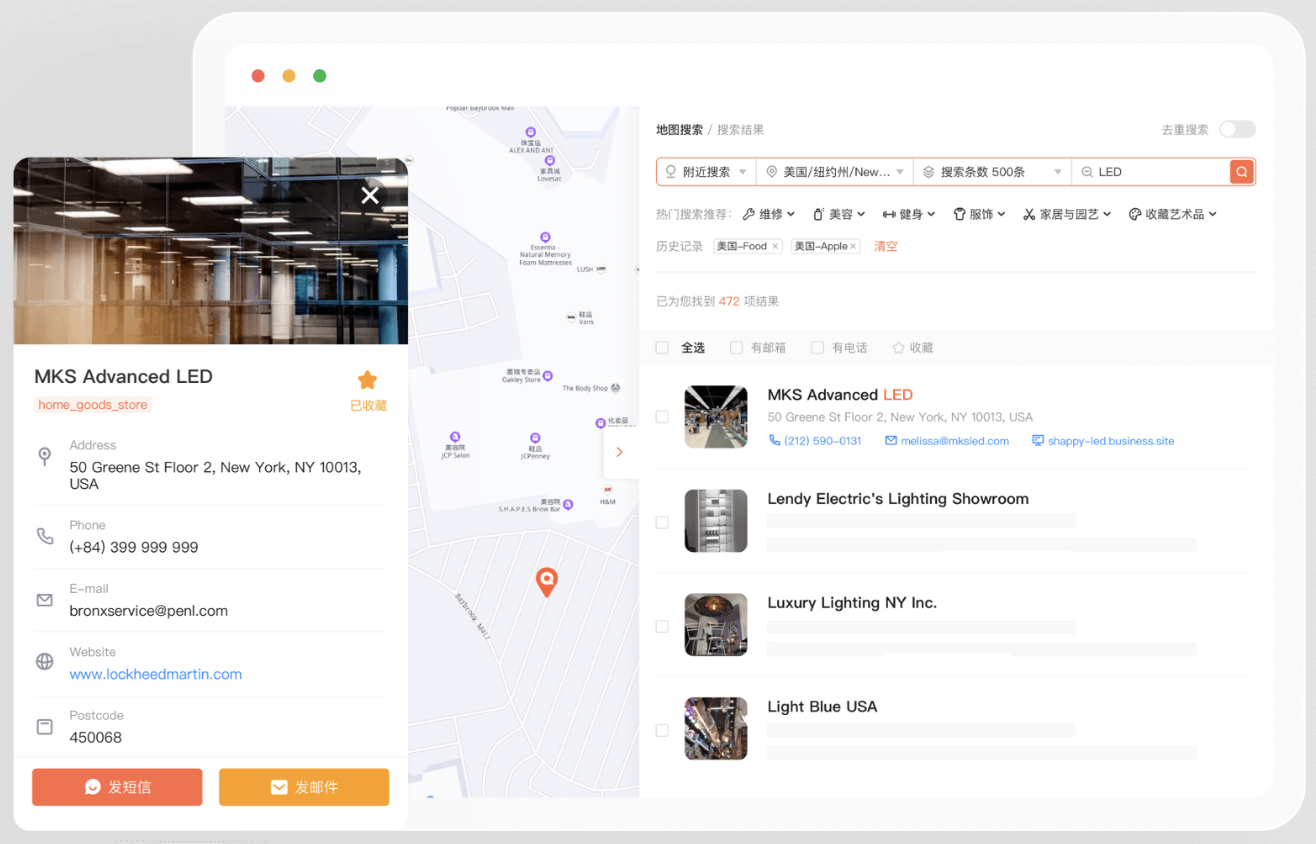Click the ALEX AND ANI map marker
This screenshot has width=1316, height=844.
click(x=530, y=132)
